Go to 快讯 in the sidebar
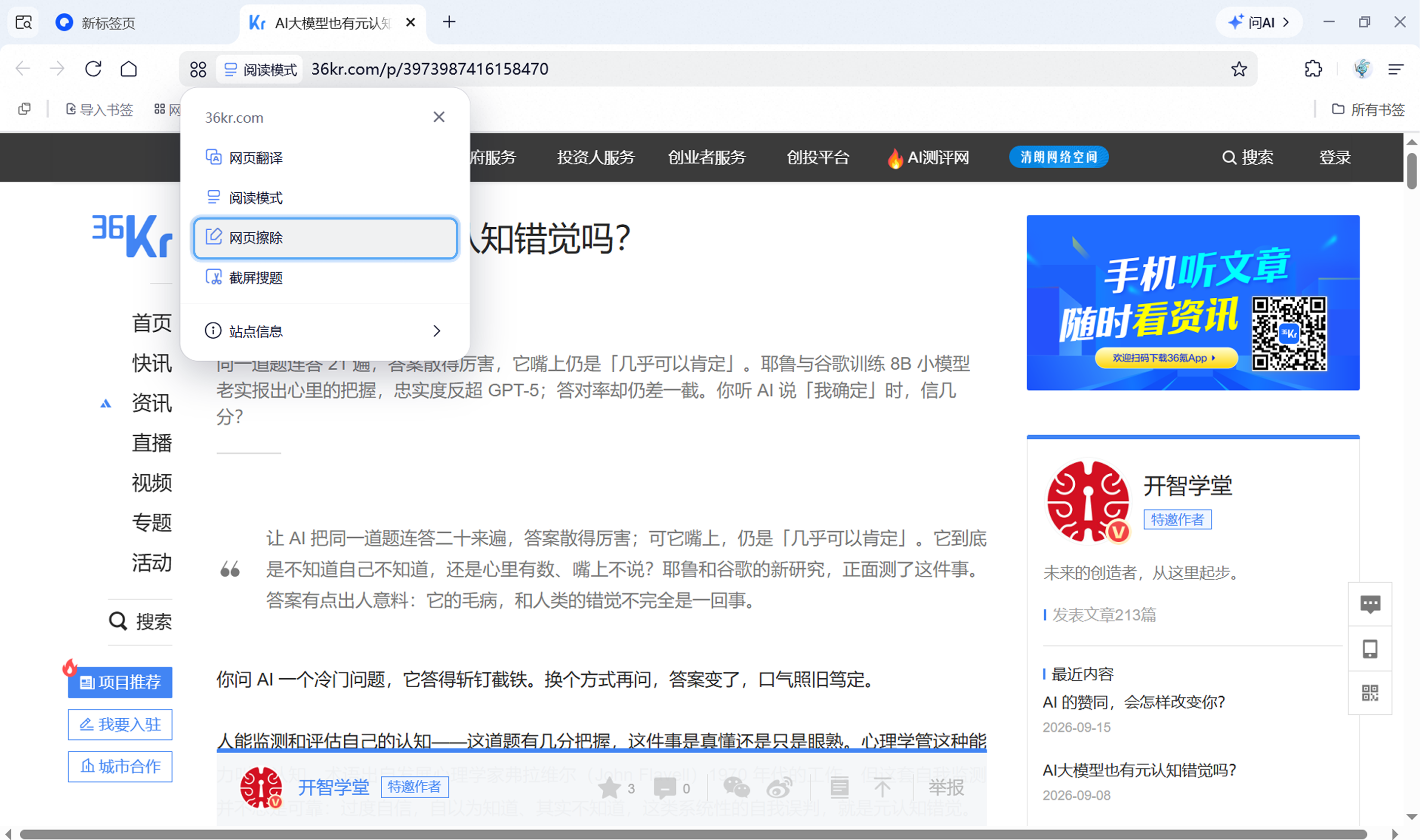This screenshot has height=840, width=1420. click(152, 363)
